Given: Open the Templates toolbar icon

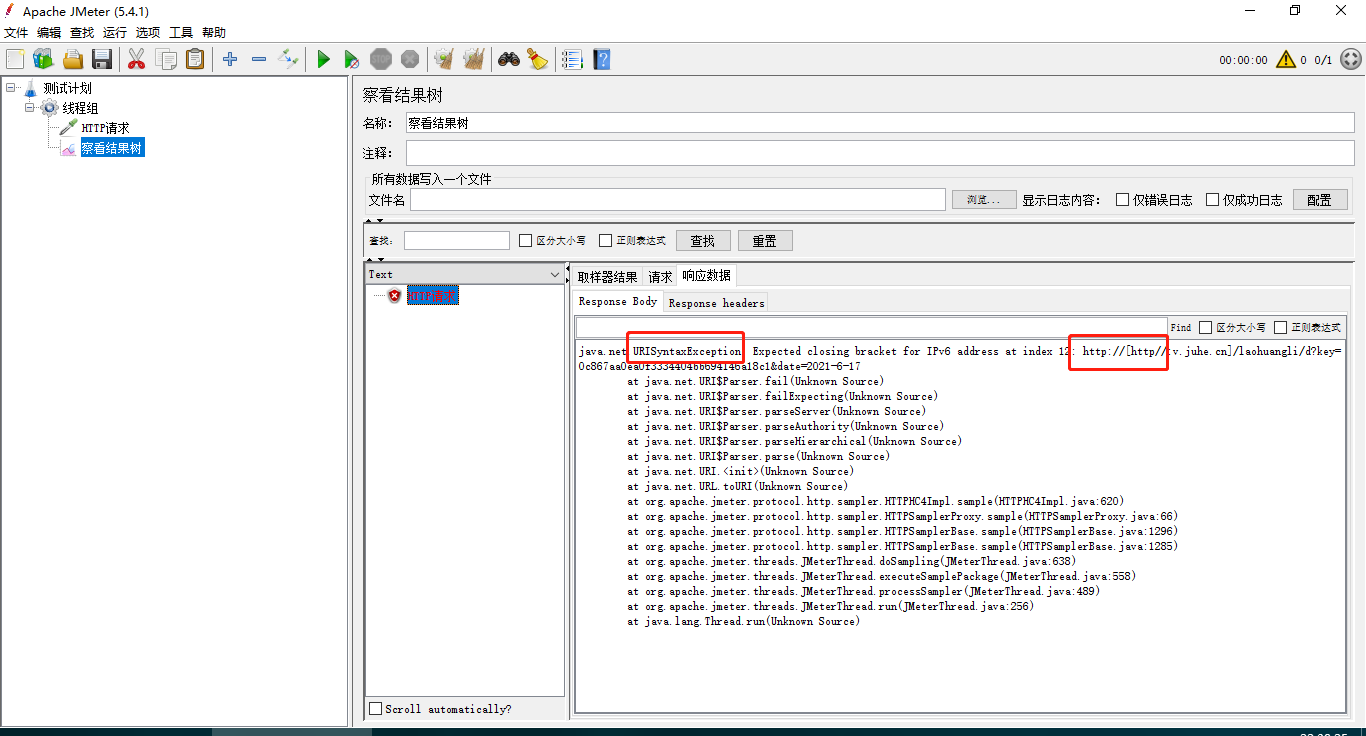Looking at the screenshot, I should [43, 59].
